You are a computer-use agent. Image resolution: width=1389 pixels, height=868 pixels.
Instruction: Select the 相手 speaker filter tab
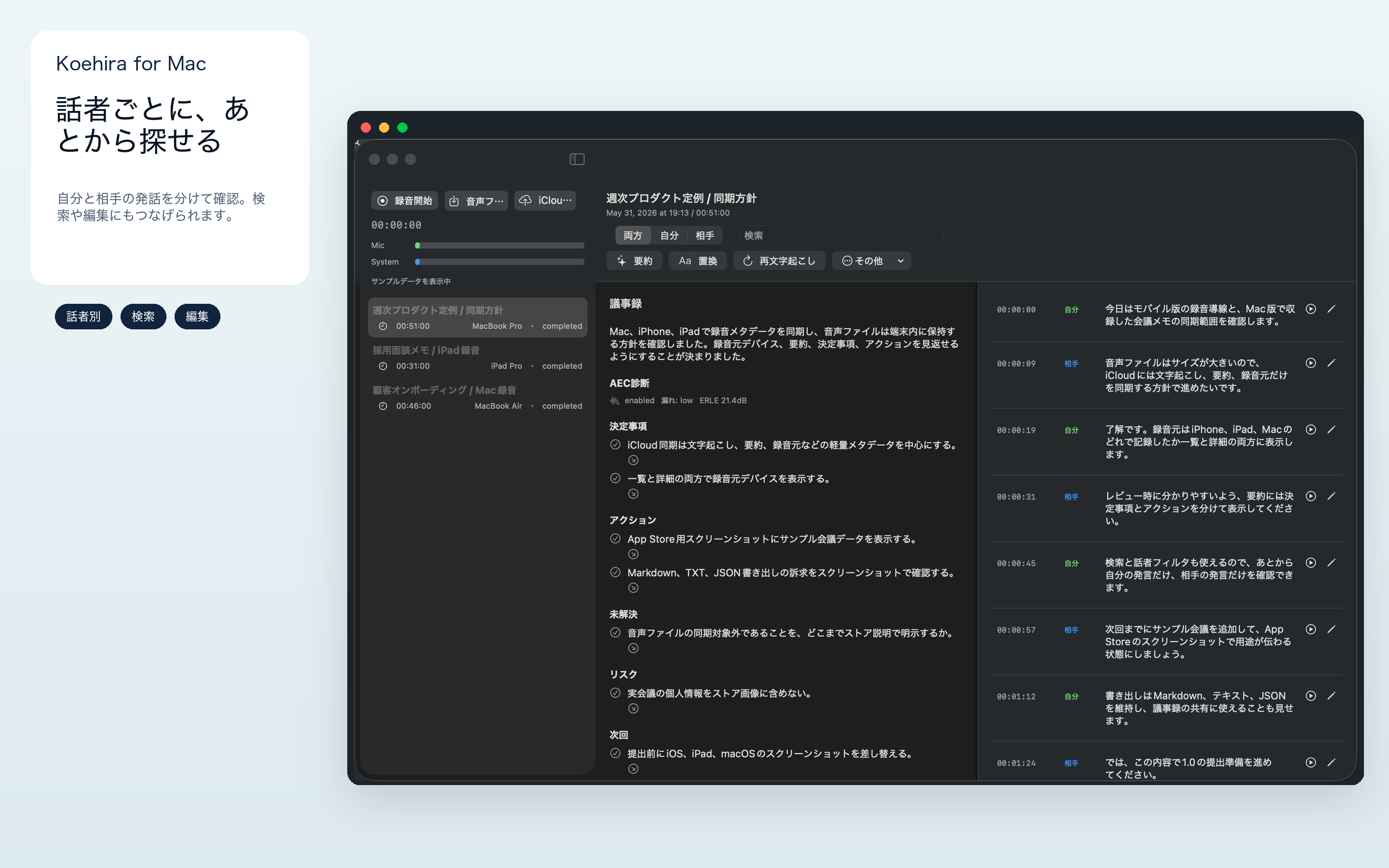tap(705, 235)
